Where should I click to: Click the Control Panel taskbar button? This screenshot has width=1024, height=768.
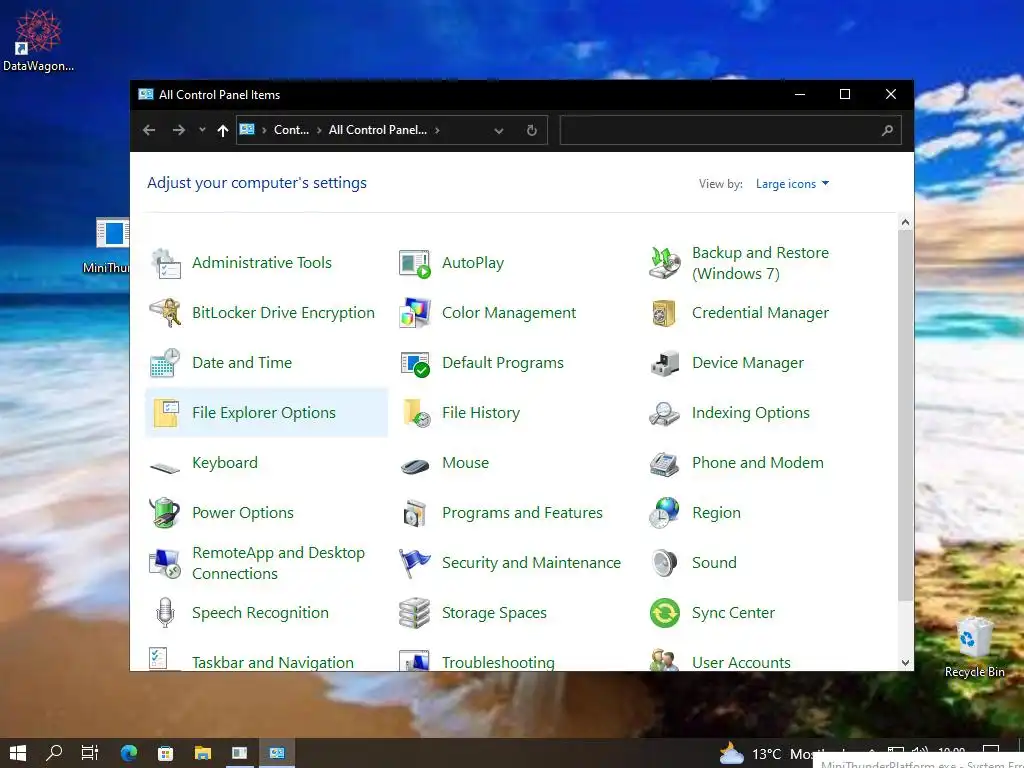277,753
